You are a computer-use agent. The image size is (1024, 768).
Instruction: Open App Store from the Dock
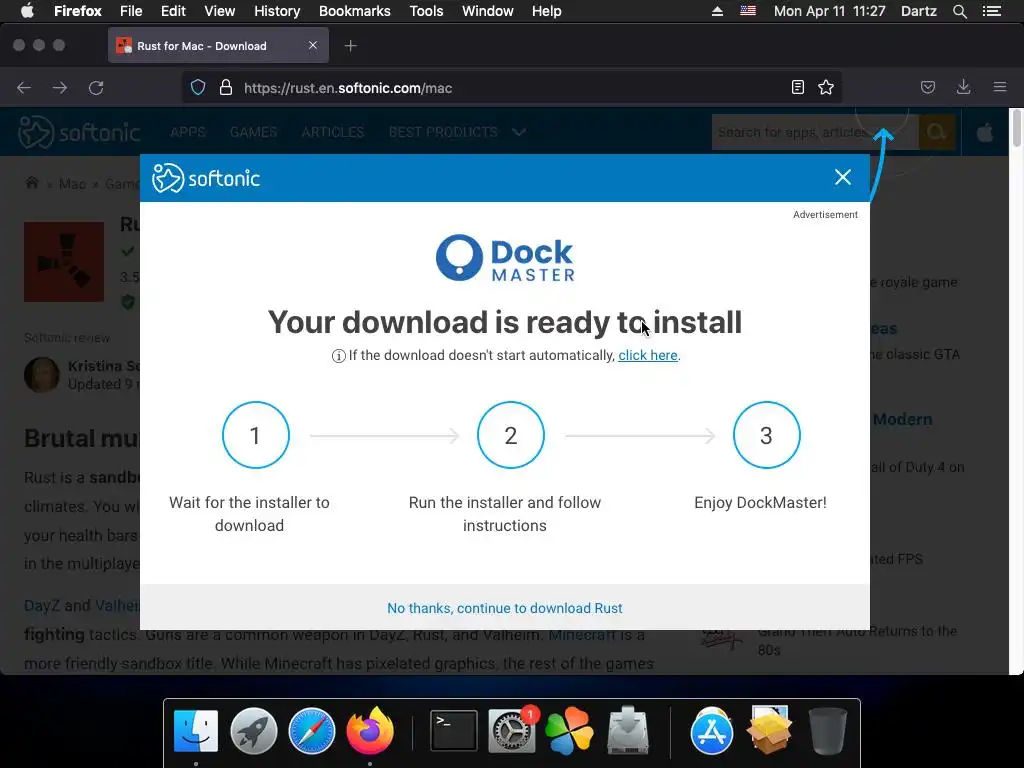click(711, 731)
